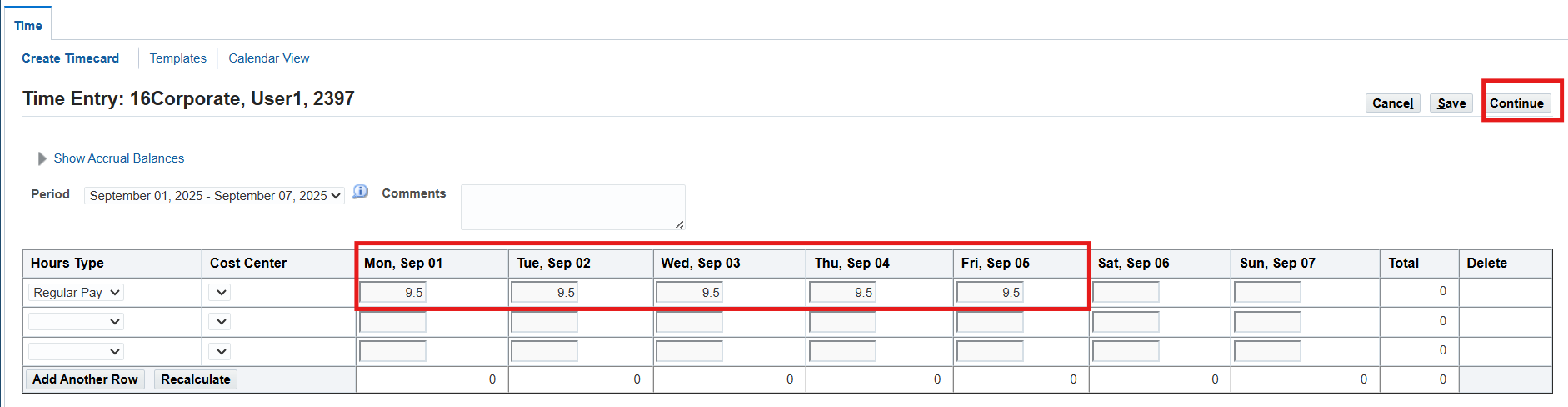The image size is (1568, 407).
Task: Open the Templates subtab
Action: coord(177,58)
